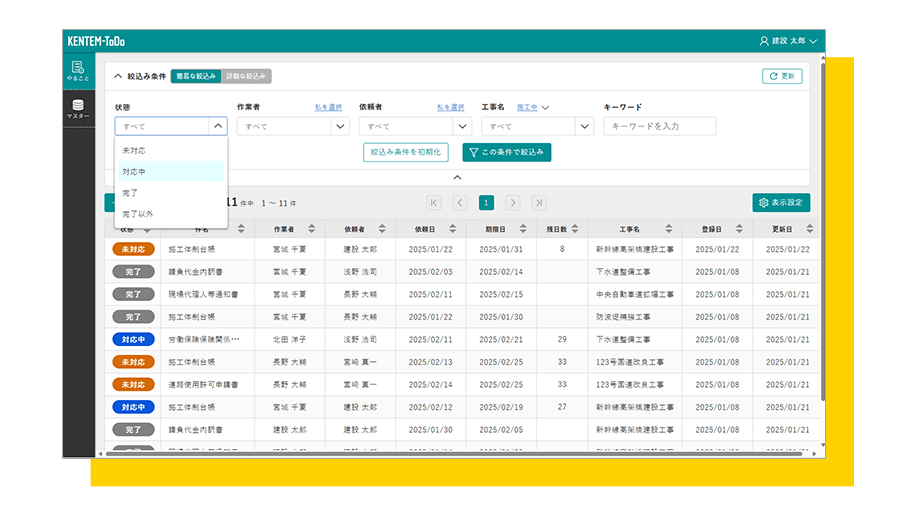Click 中央自動車道拡幅工事 cell
The height and width of the screenshot is (515, 916).
click(635, 294)
